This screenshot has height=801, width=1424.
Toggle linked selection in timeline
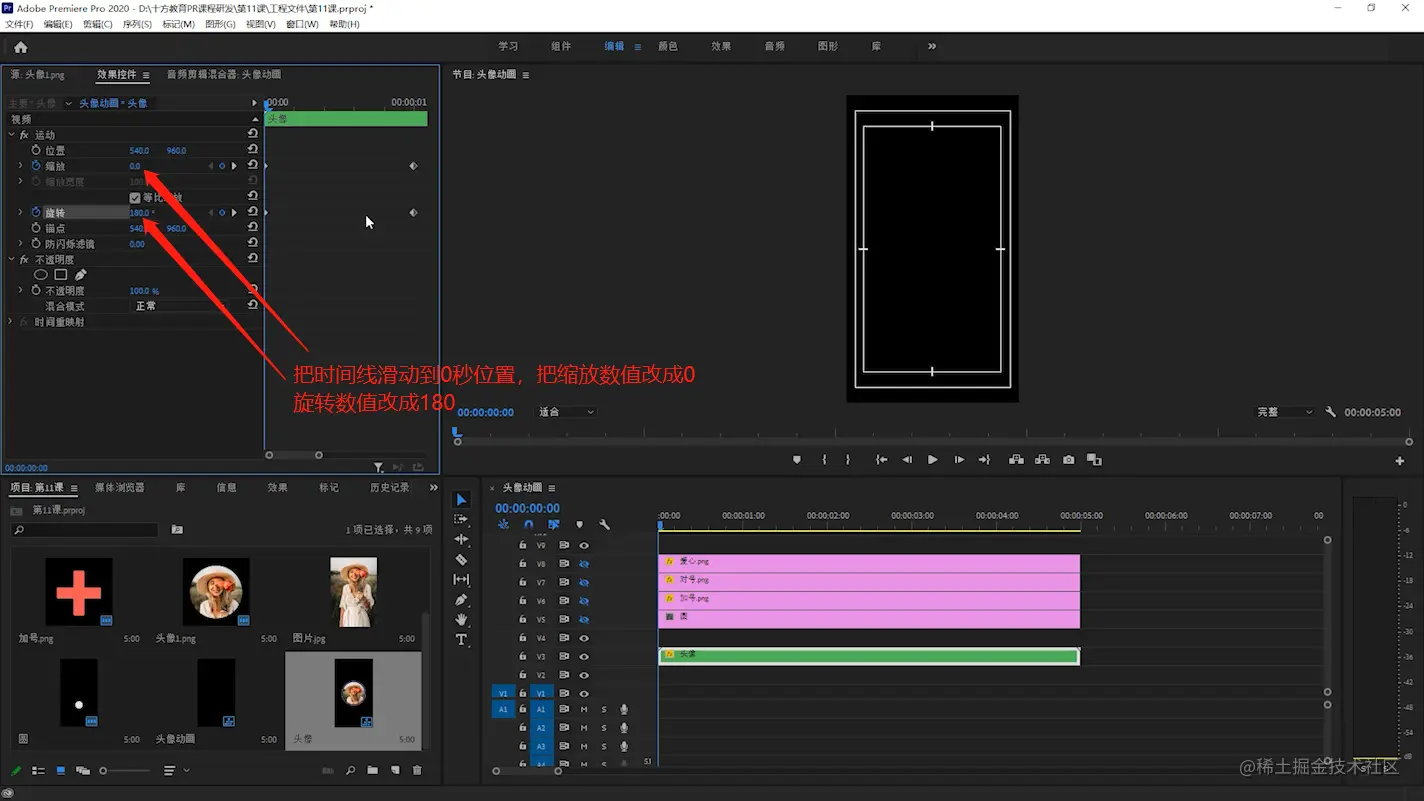click(x=554, y=524)
